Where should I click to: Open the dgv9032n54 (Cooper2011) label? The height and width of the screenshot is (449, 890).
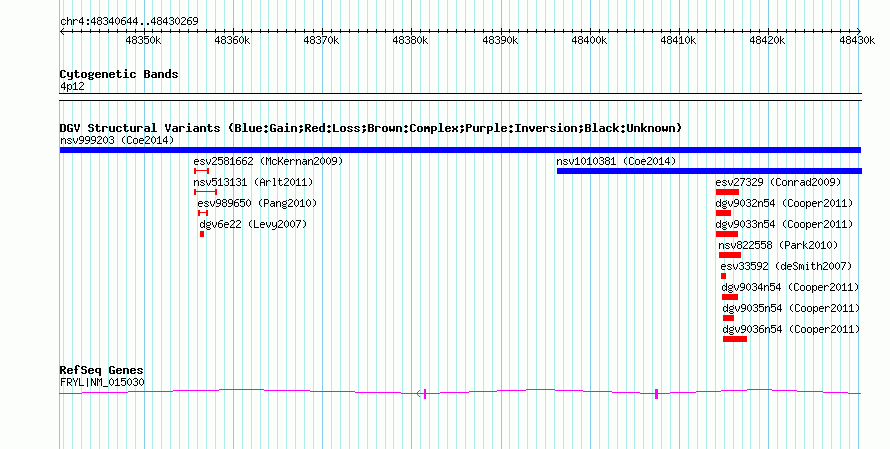(784, 203)
